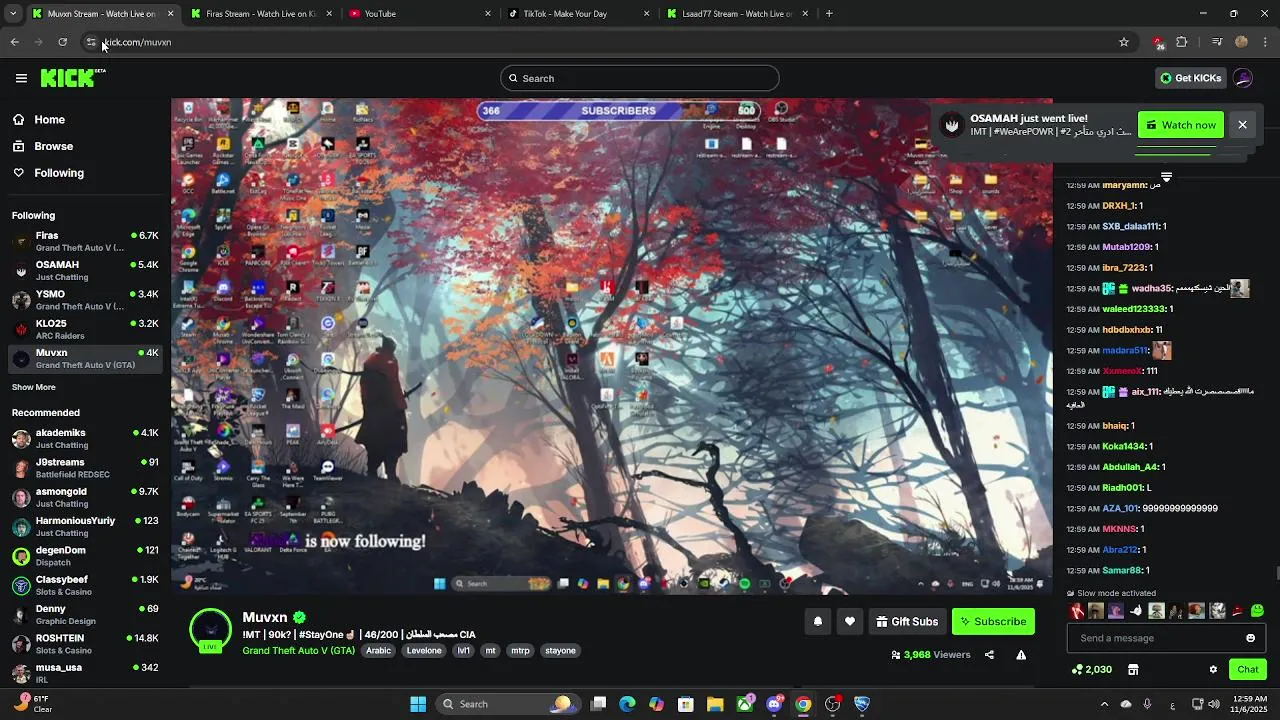The image size is (1280, 720).
Task: Click the green Kick emote in quick emotes
Action: click(x=1257, y=611)
